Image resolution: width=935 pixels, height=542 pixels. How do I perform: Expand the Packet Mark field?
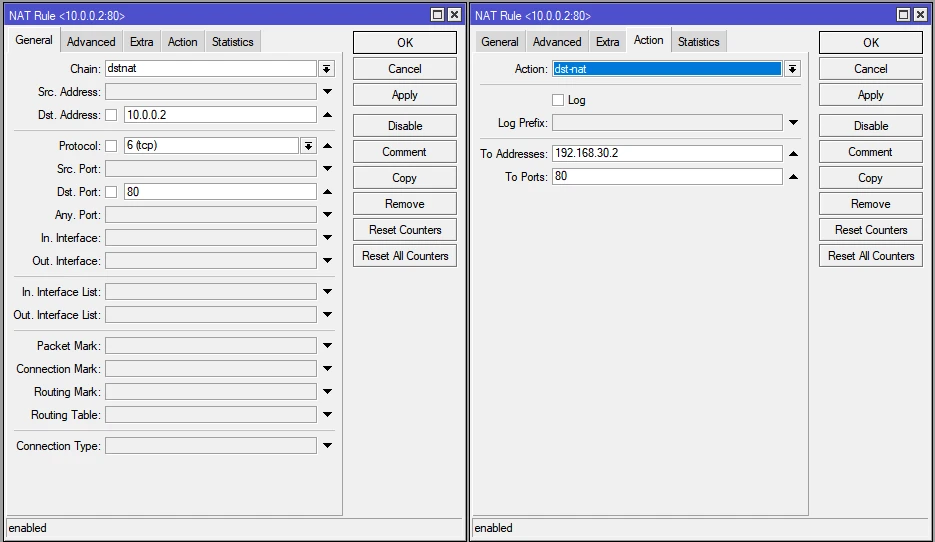coord(327,346)
